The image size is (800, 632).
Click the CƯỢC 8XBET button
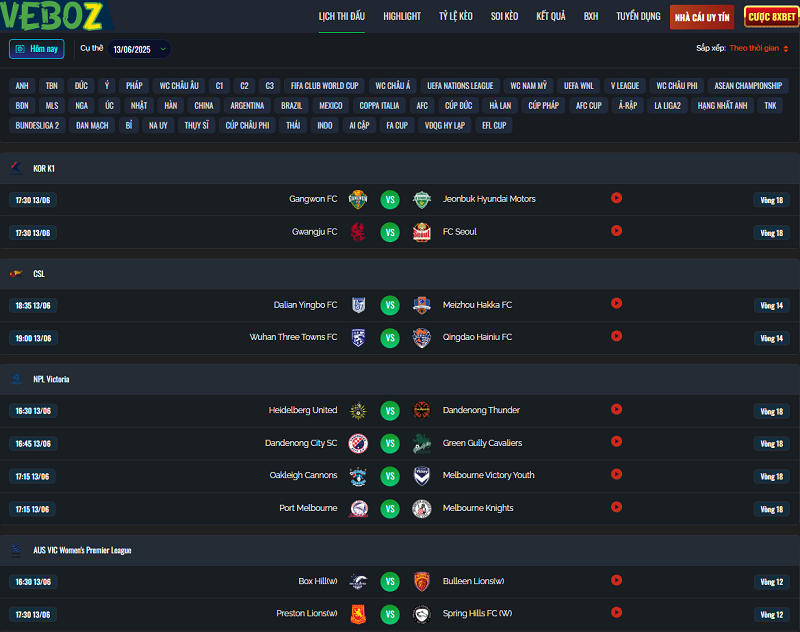click(771, 17)
